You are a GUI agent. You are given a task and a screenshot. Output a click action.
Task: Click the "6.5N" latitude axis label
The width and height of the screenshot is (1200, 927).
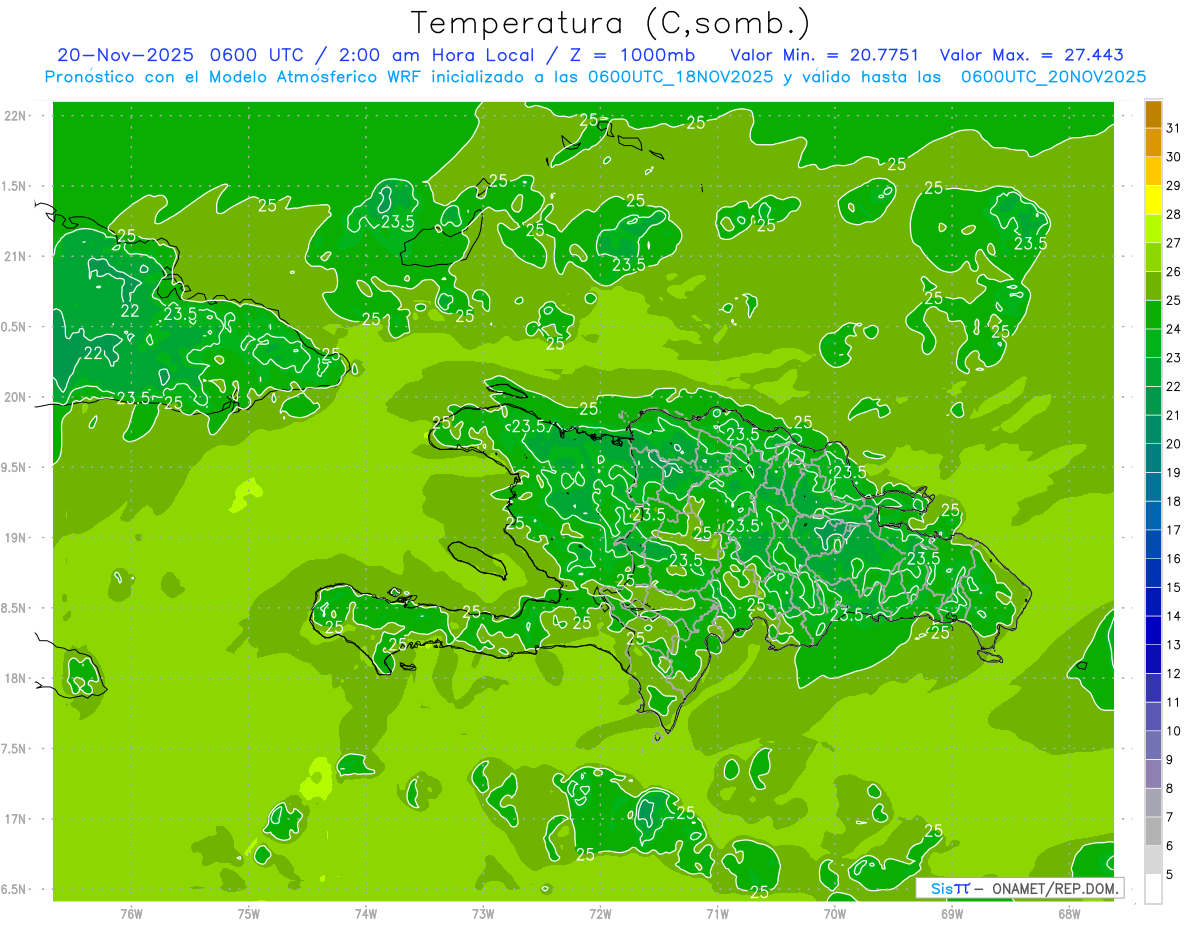click(x=15, y=889)
